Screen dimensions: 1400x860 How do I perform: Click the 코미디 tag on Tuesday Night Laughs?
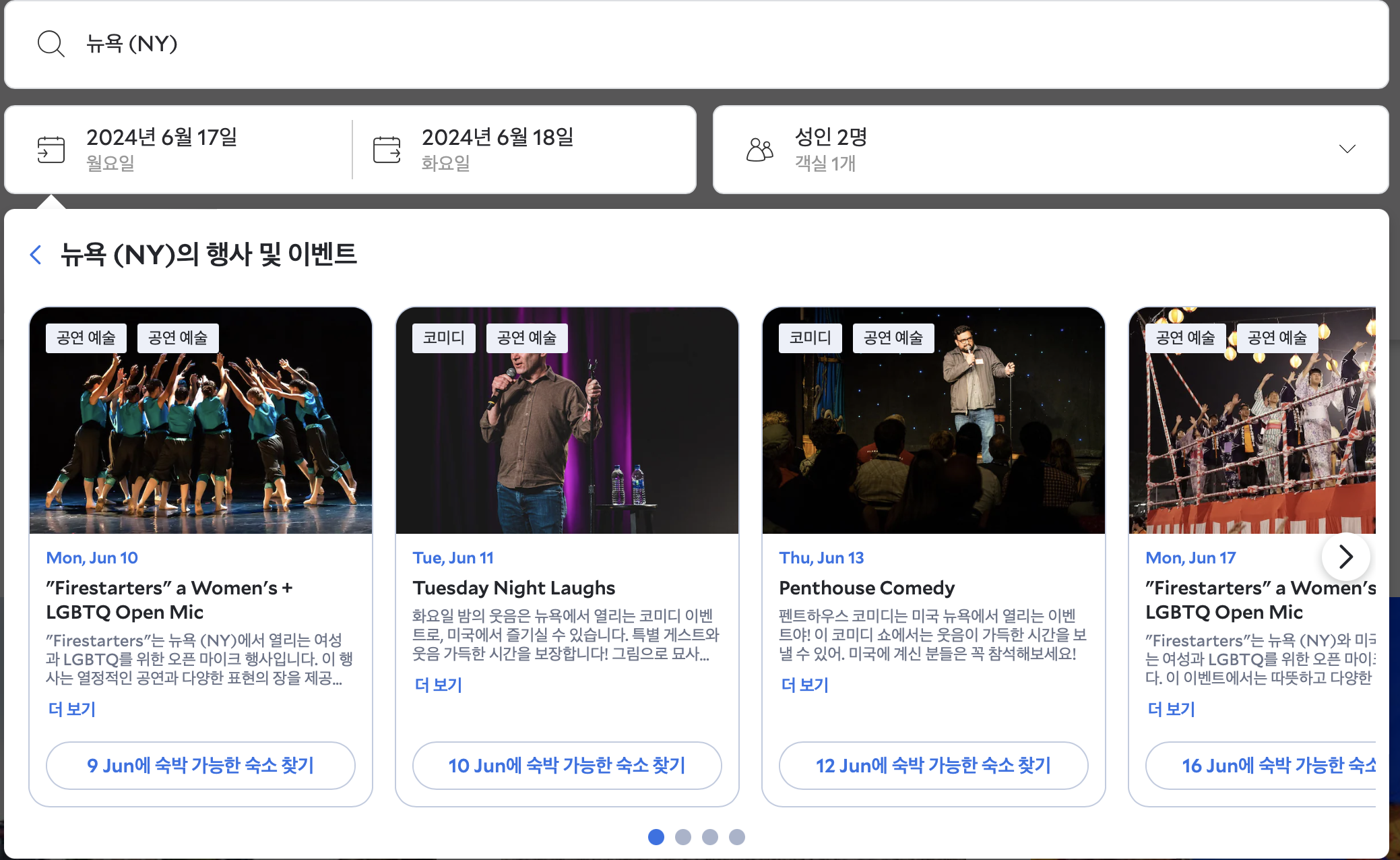(x=443, y=338)
